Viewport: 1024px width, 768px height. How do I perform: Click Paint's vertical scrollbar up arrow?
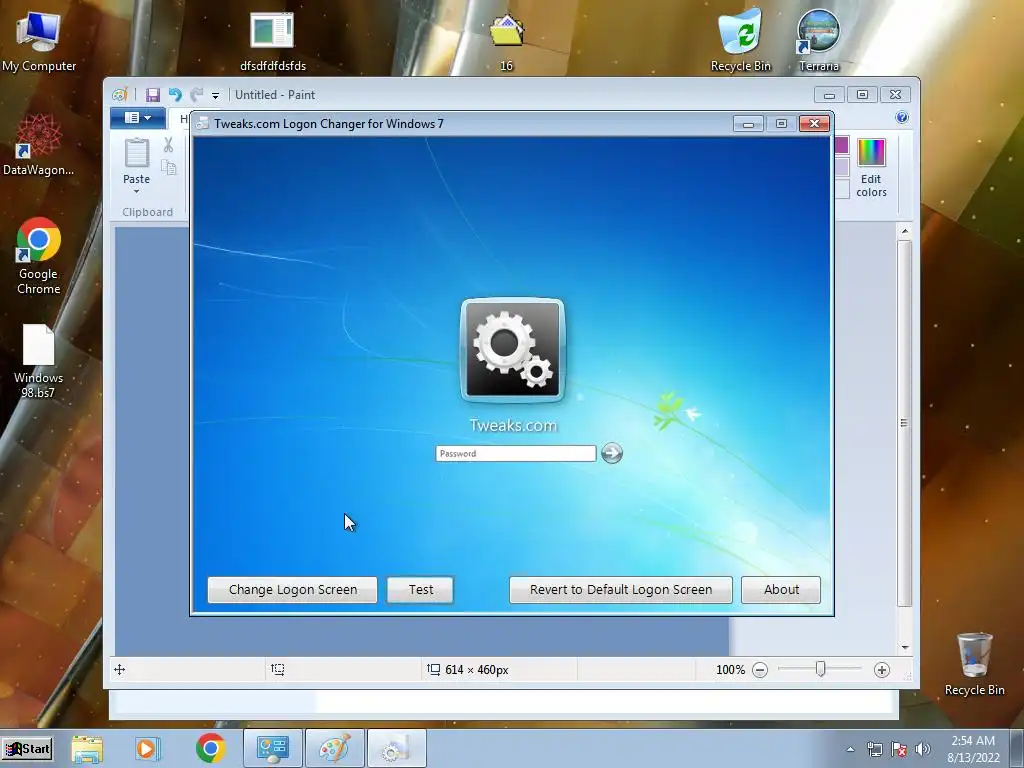click(905, 231)
